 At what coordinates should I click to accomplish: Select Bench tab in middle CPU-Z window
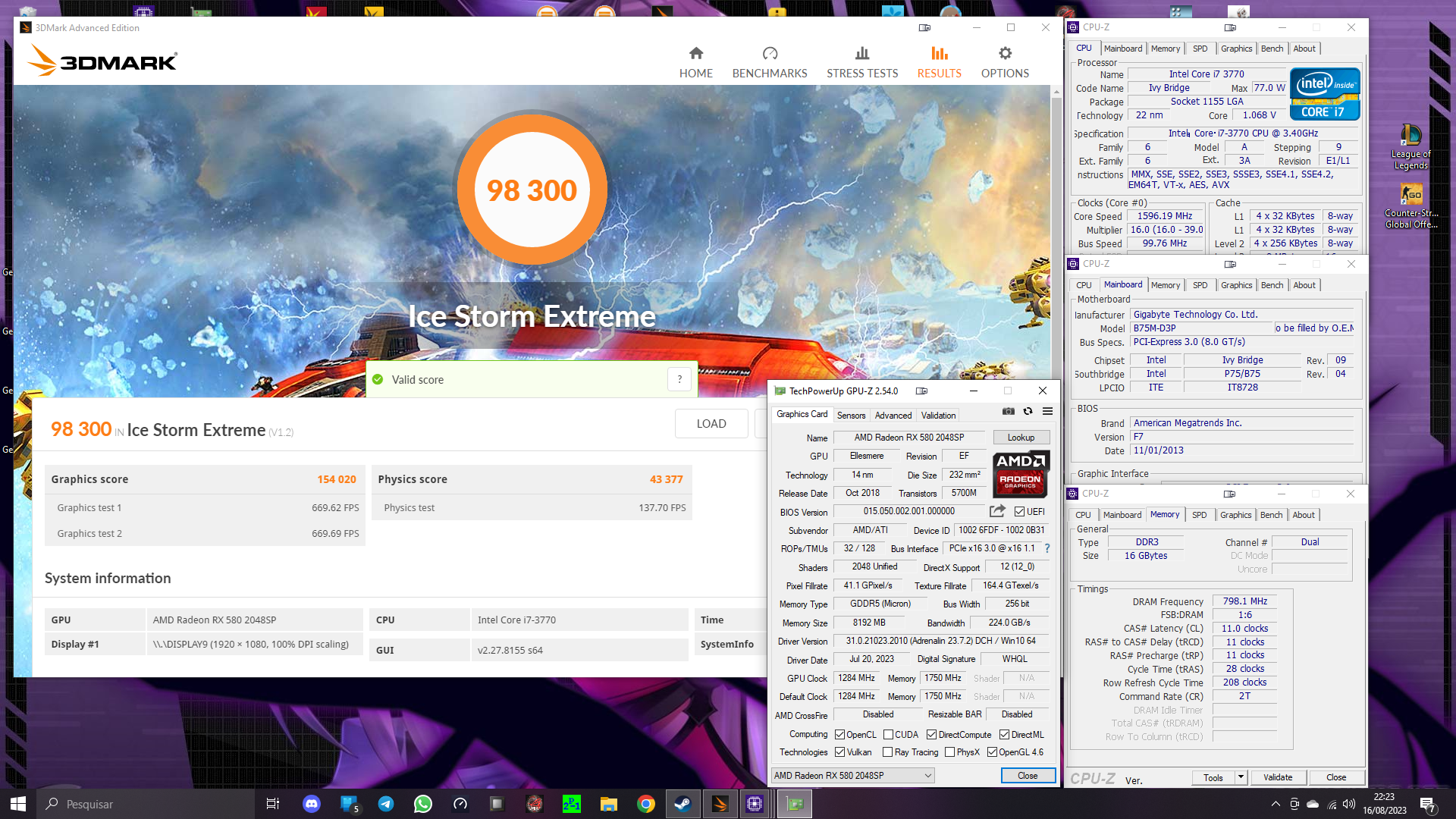coord(1272,285)
